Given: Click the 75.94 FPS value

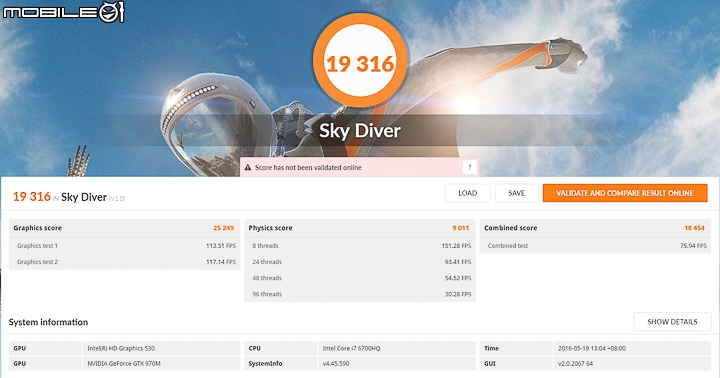Looking at the screenshot, I should click(x=693, y=246).
